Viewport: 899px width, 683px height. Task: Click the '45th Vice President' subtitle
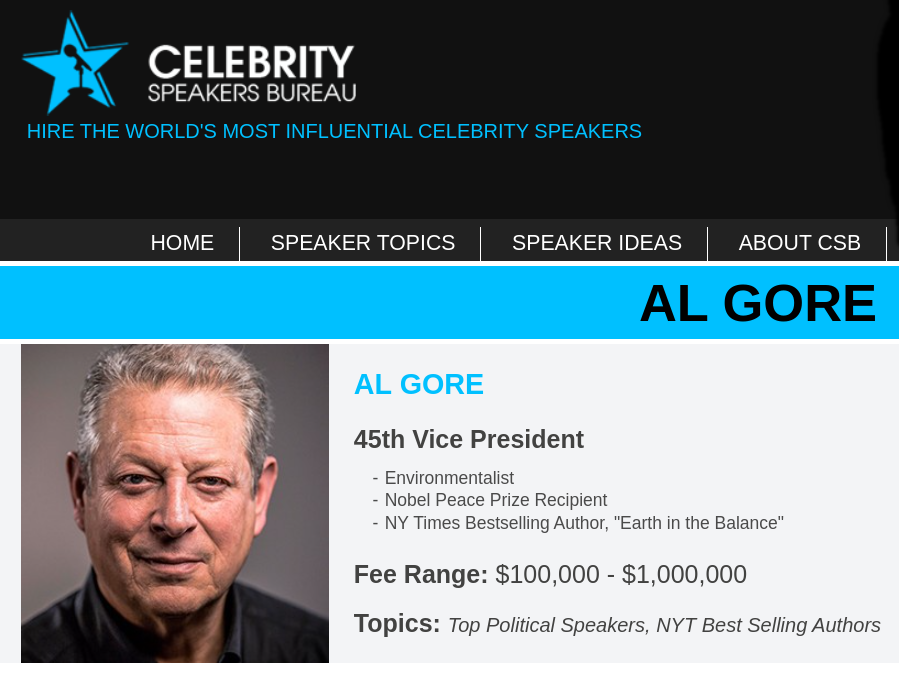click(x=469, y=439)
